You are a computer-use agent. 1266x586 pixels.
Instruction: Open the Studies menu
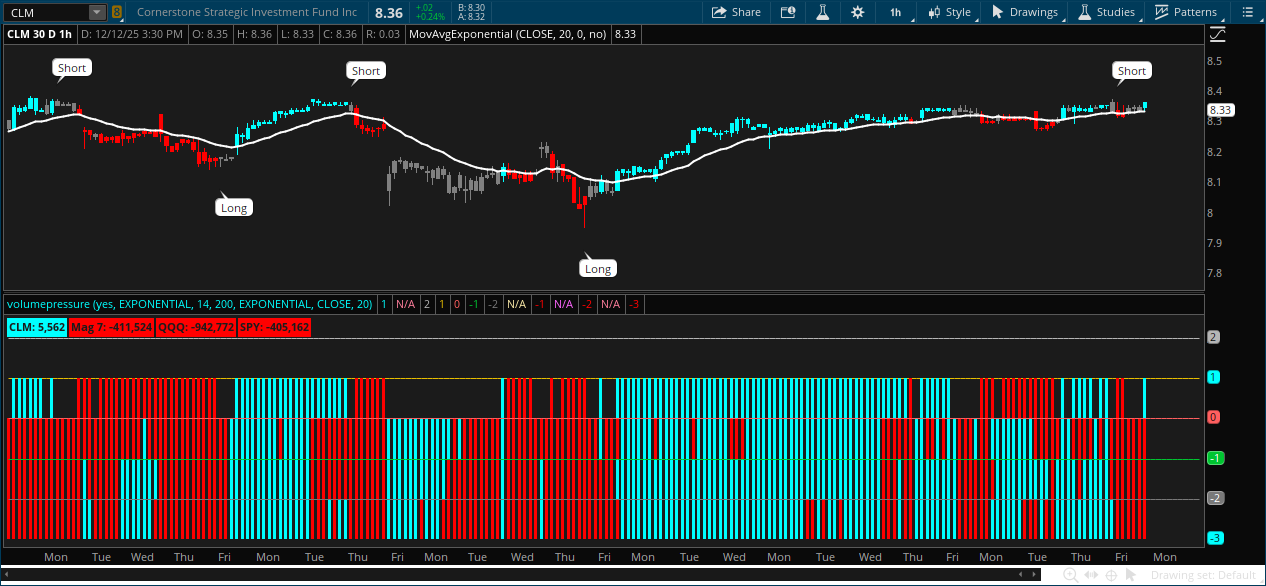tap(1106, 12)
